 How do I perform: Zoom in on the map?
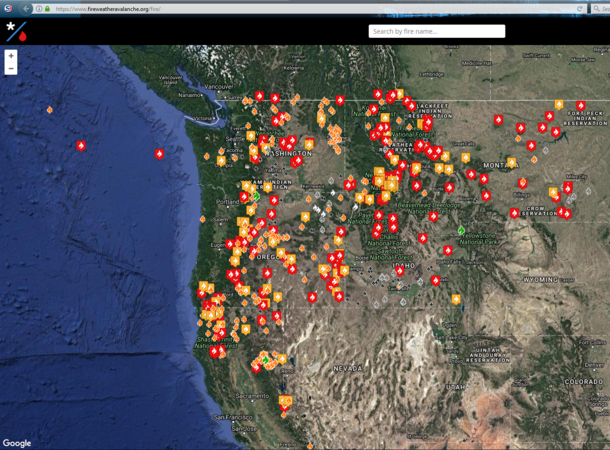(11, 56)
